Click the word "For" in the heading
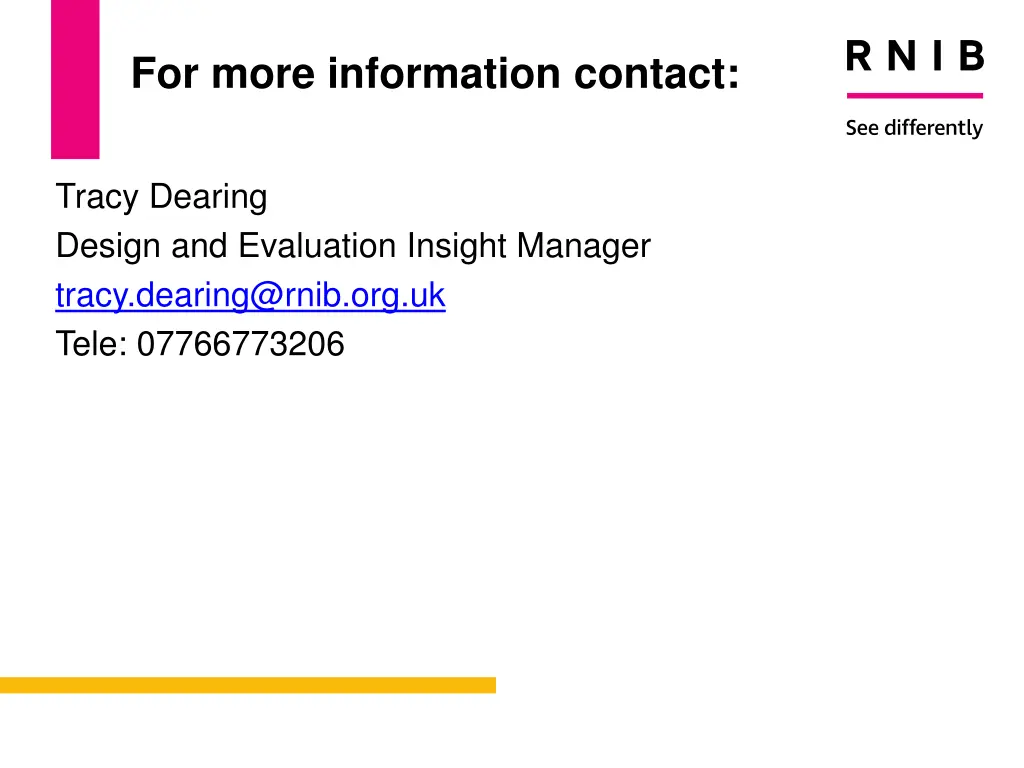 pos(165,73)
